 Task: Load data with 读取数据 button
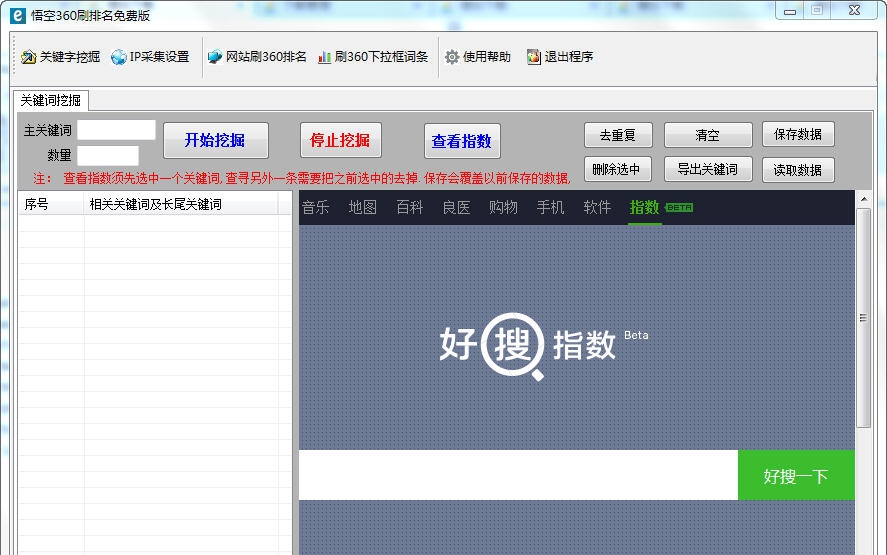[798, 170]
